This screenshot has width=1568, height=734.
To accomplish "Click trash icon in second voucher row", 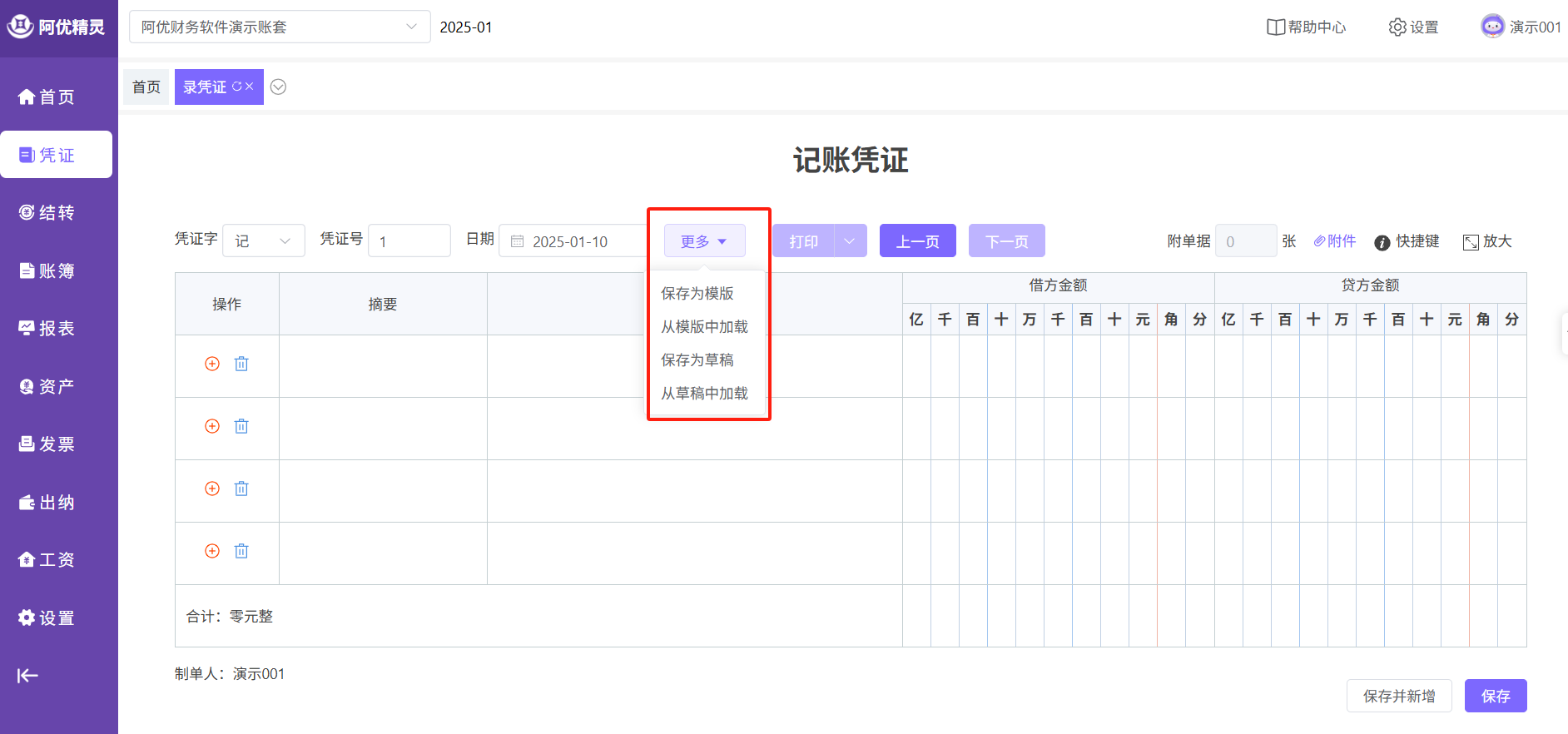I will [241, 426].
